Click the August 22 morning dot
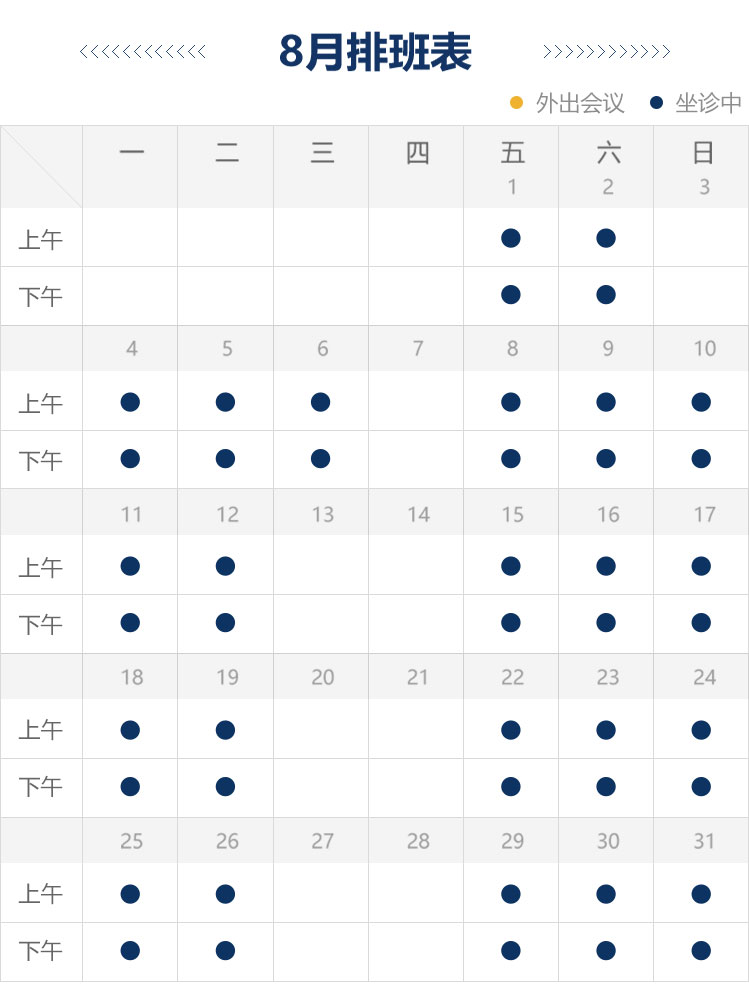This screenshot has width=749, height=1000. point(511,730)
